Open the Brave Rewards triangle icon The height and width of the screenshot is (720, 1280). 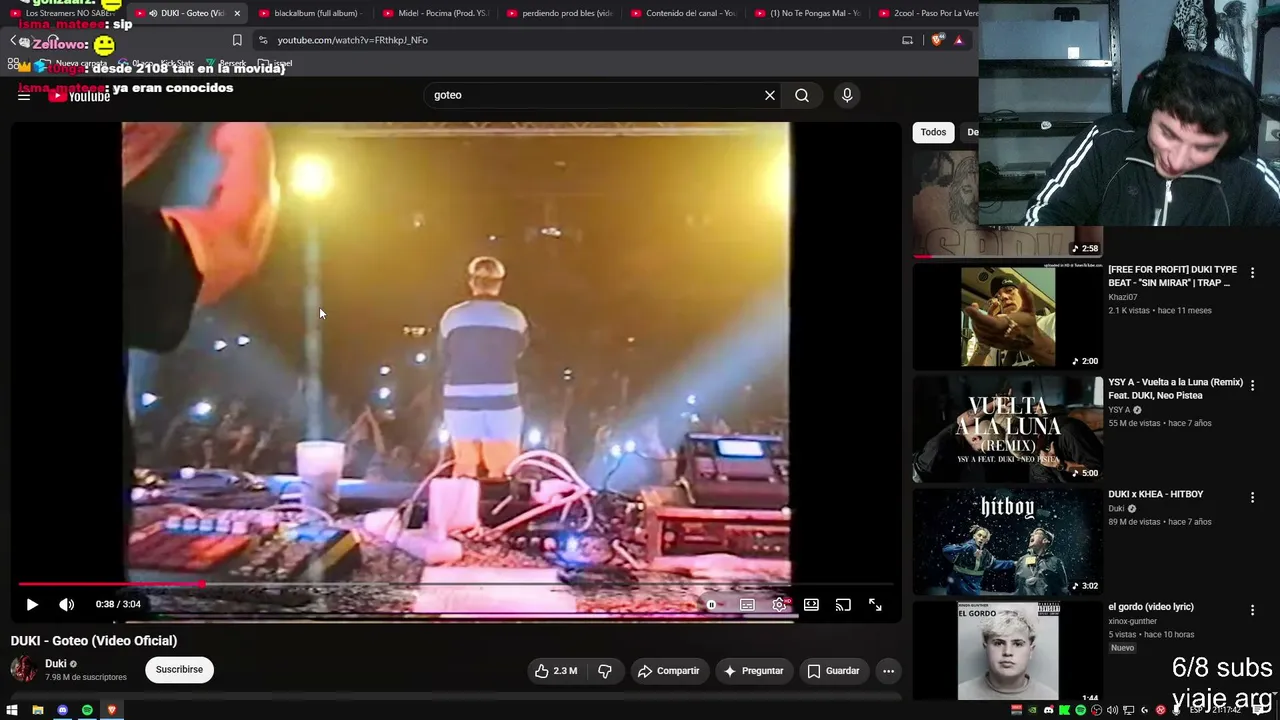pyautogui.click(x=958, y=40)
